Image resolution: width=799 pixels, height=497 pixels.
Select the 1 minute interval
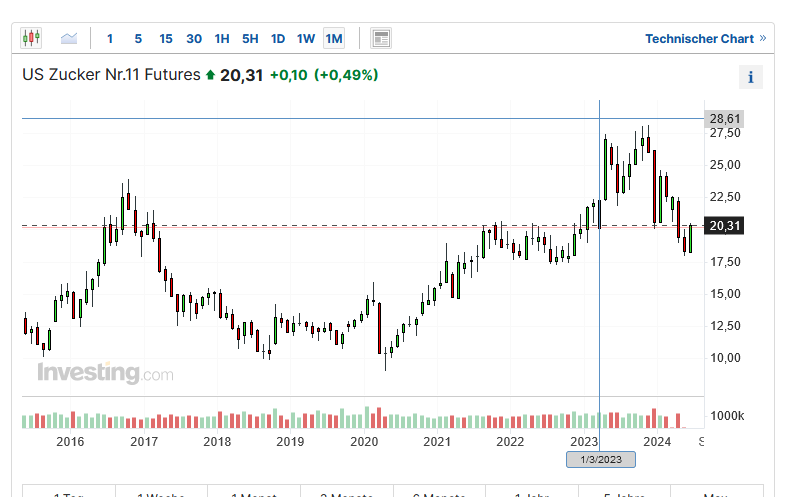pos(110,39)
